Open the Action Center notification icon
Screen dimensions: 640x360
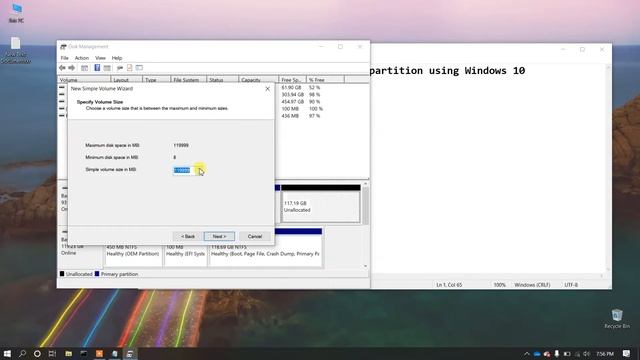[x=627, y=354]
